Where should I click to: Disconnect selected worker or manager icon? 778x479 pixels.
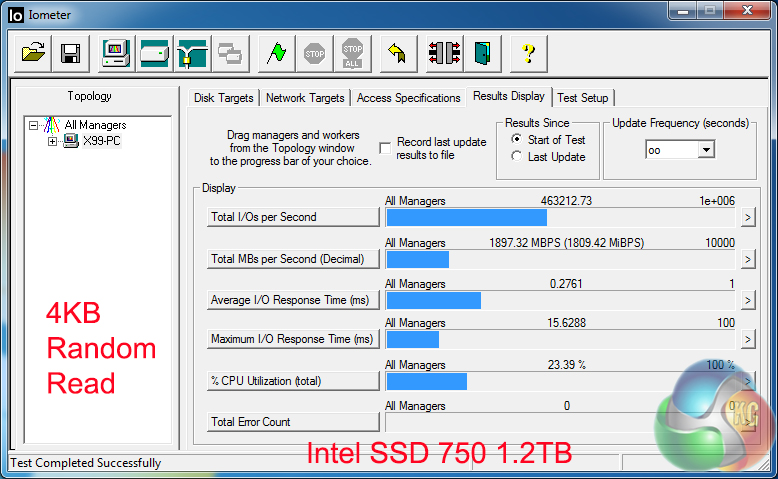click(445, 53)
